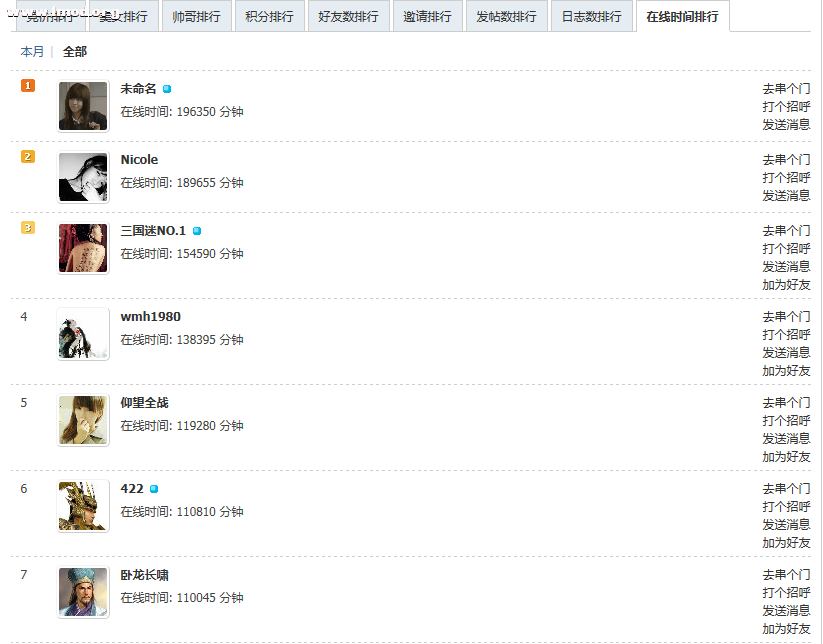Click 加为好友 for 三国迷NO.1
Screen dimensions: 823x644
[786, 284]
